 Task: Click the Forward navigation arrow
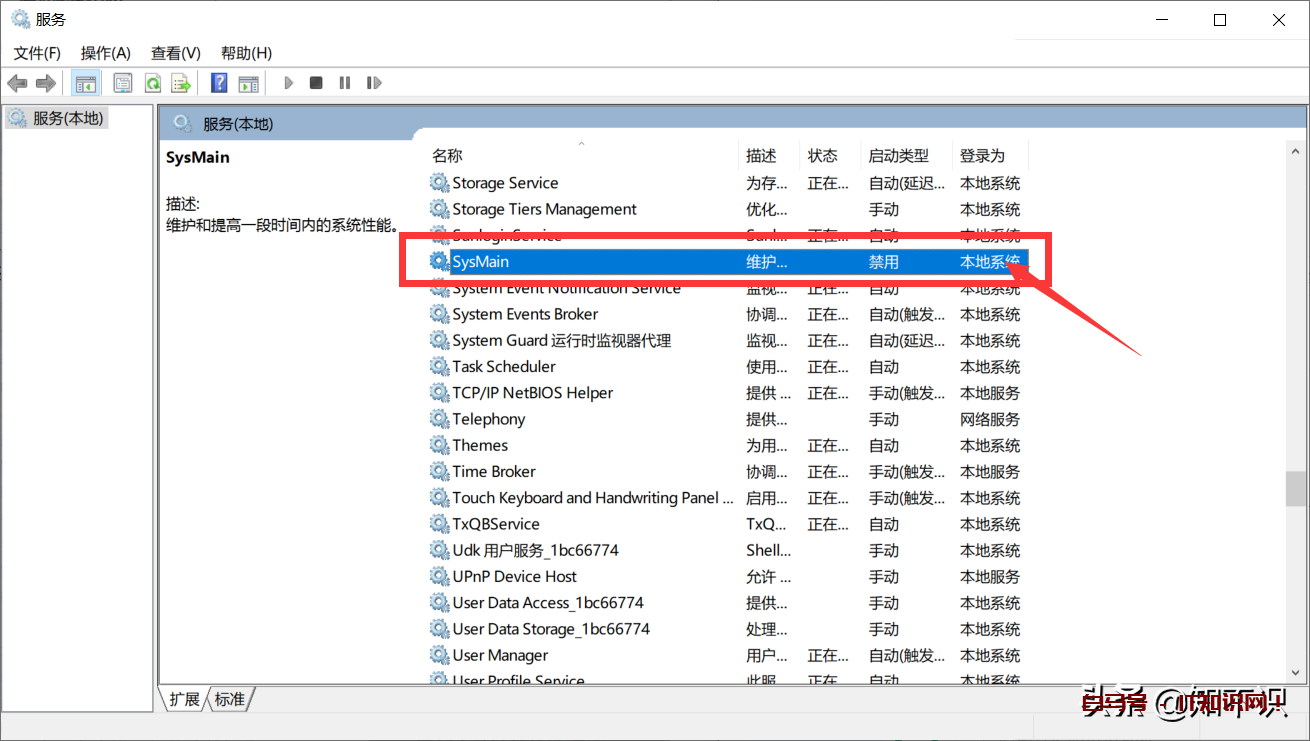coord(45,82)
